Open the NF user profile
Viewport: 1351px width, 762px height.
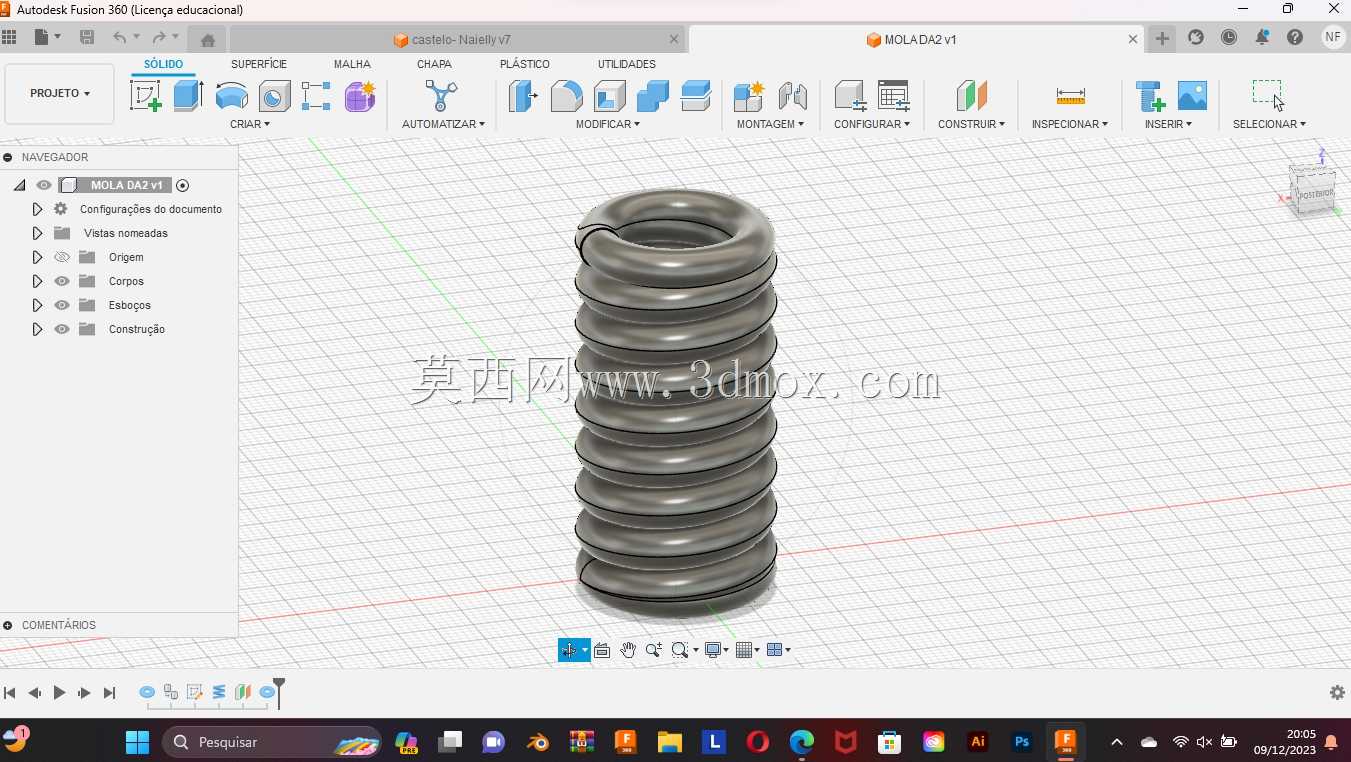pyautogui.click(x=1333, y=38)
